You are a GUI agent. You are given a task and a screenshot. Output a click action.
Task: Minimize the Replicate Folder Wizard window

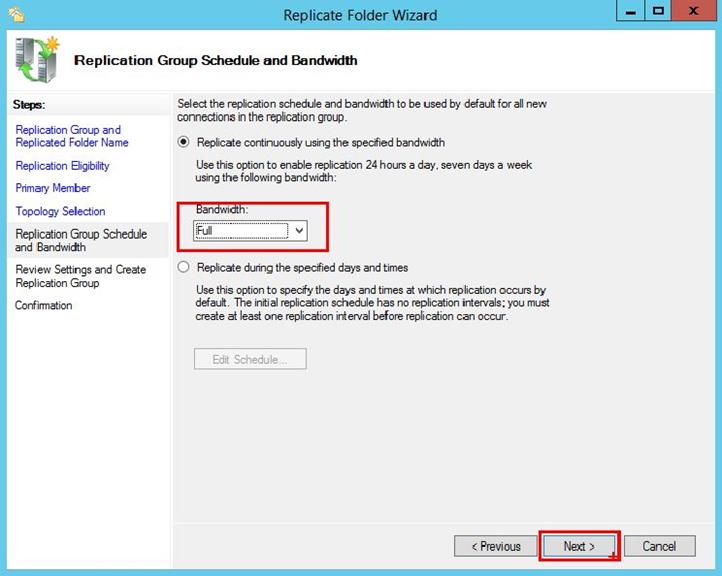630,11
